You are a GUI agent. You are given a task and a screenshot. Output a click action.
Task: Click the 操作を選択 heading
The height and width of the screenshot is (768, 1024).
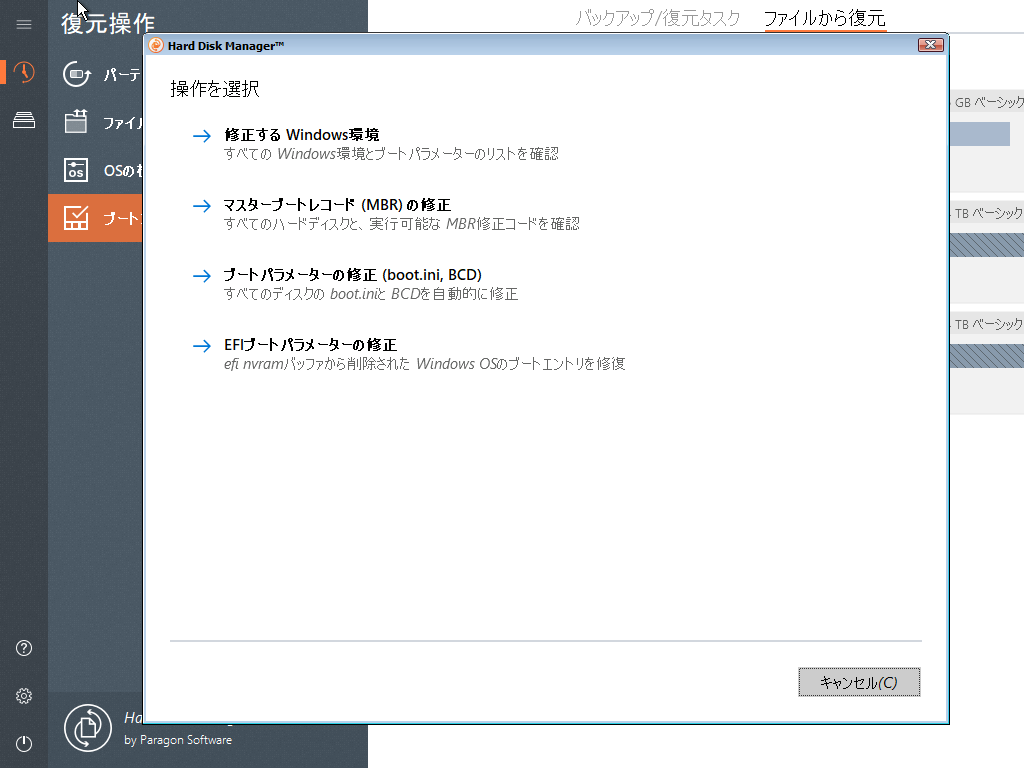tap(215, 89)
